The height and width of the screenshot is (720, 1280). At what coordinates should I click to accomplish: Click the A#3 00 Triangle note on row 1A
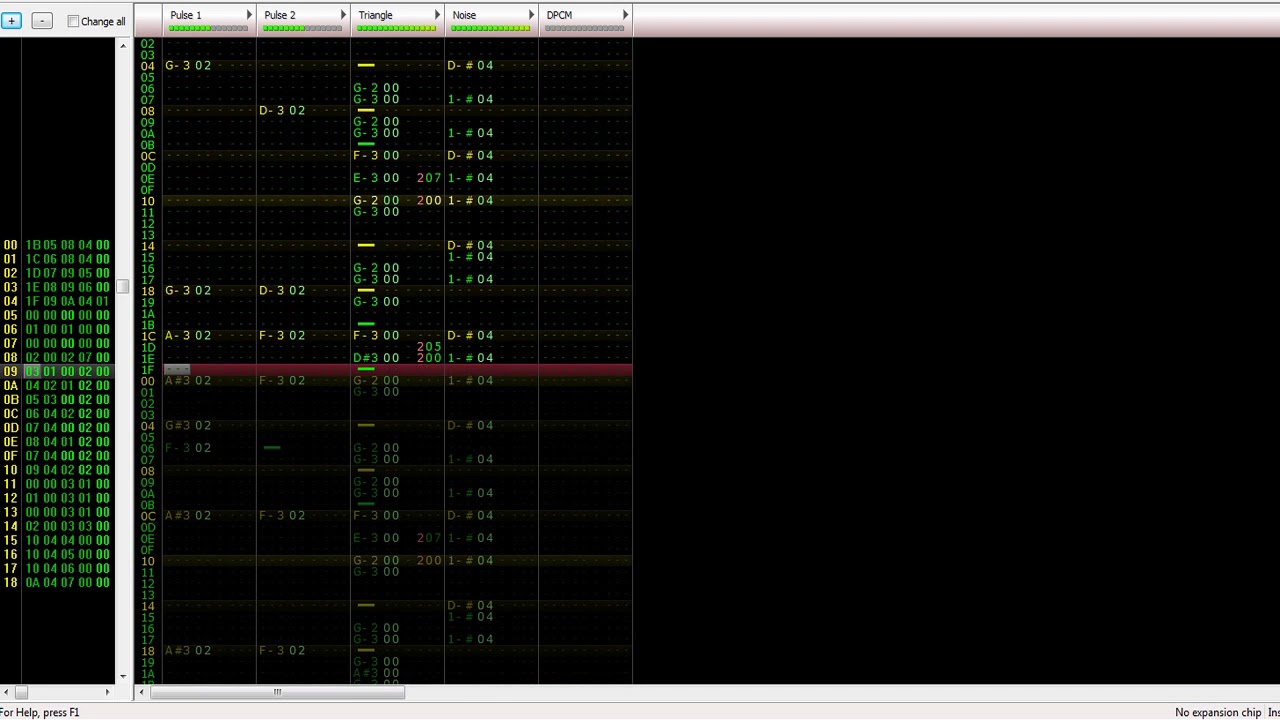pos(376,673)
